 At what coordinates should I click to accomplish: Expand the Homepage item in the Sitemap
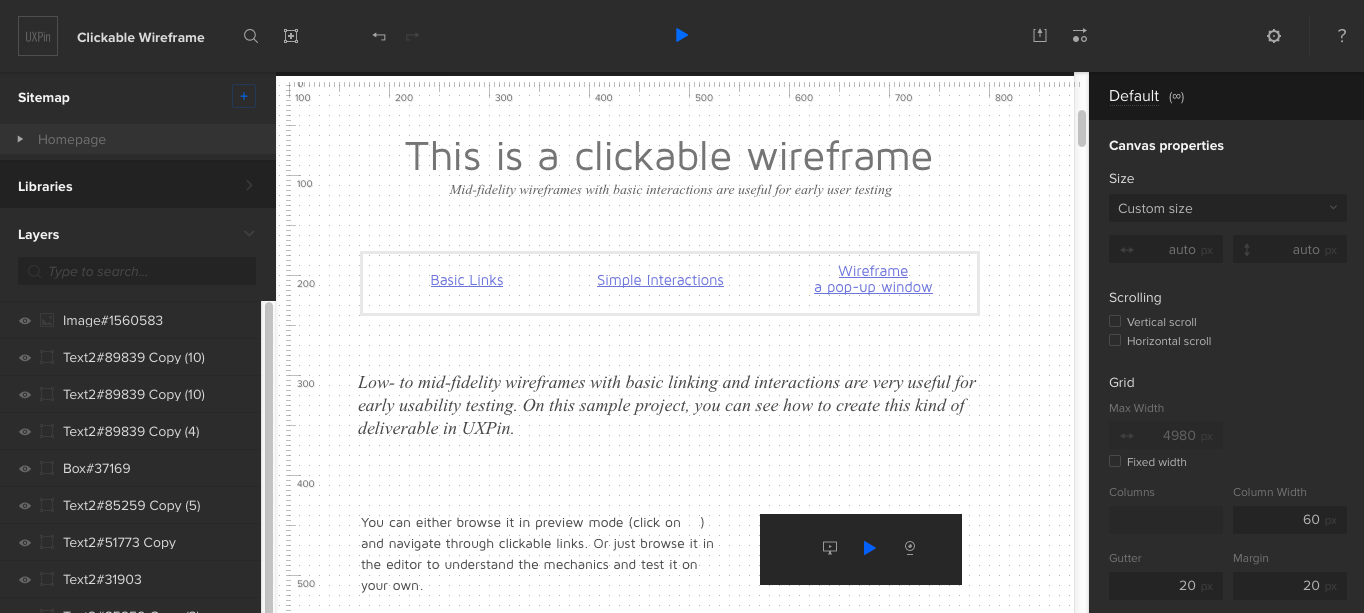pos(18,141)
